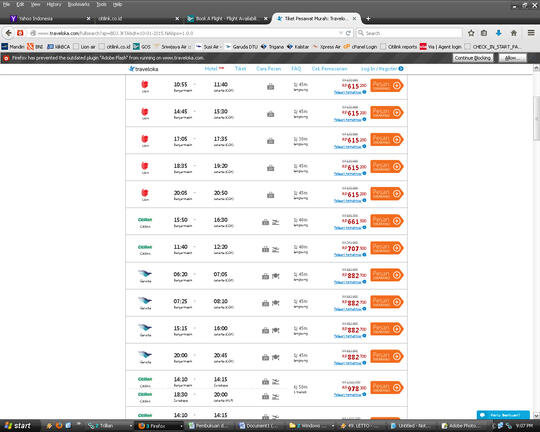Open Adobe Photoshop from the taskbar
Viewport: 540px width, 432px height.
(x=461, y=426)
